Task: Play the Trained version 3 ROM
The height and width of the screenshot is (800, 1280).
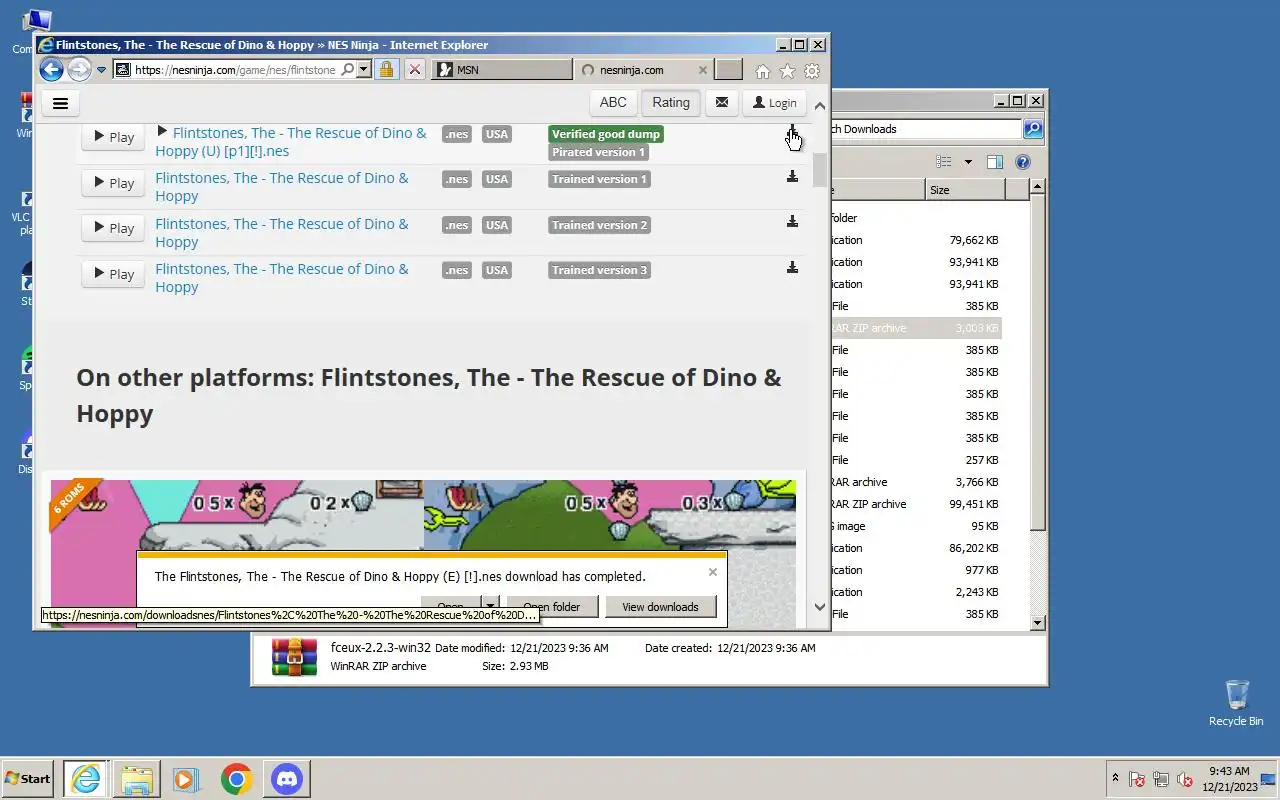Action: pyautogui.click(x=113, y=273)
